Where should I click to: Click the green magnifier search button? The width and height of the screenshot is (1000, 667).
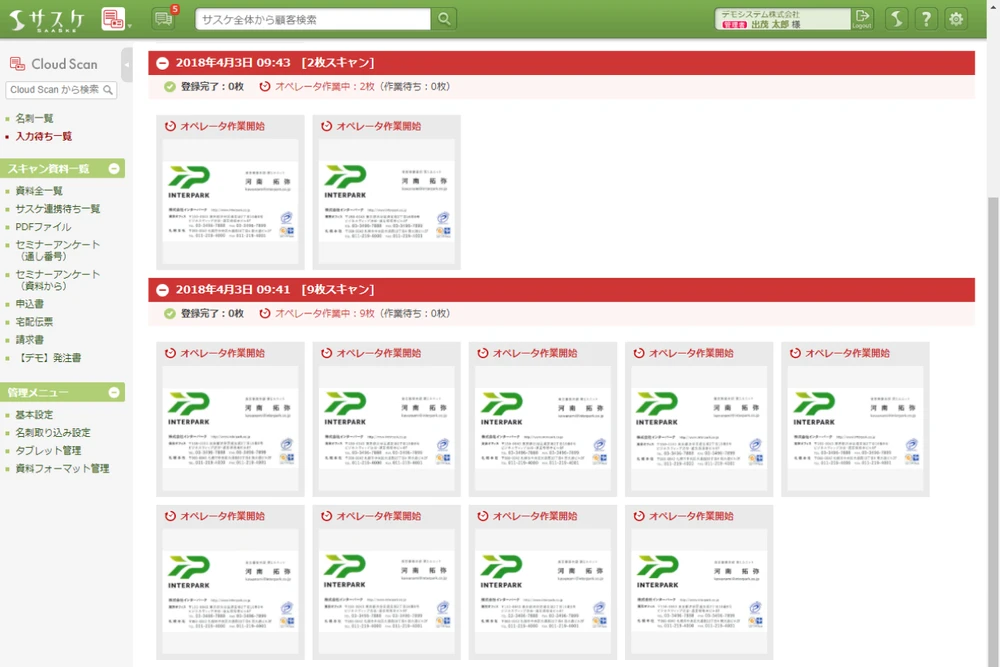point(444,19)
